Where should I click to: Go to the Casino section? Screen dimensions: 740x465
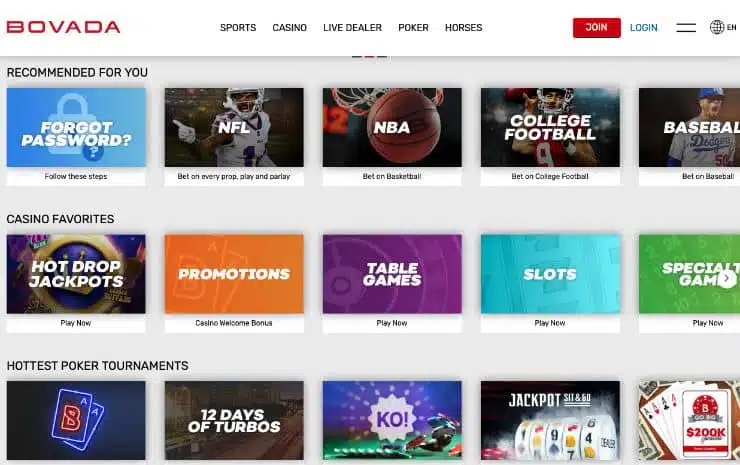[290, 28]
